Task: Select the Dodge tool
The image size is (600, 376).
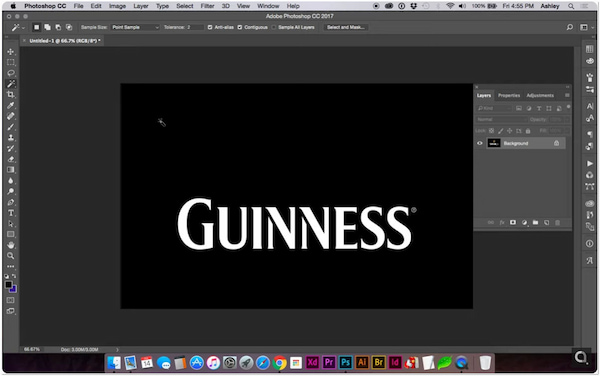Action: (x=11, y=191)
